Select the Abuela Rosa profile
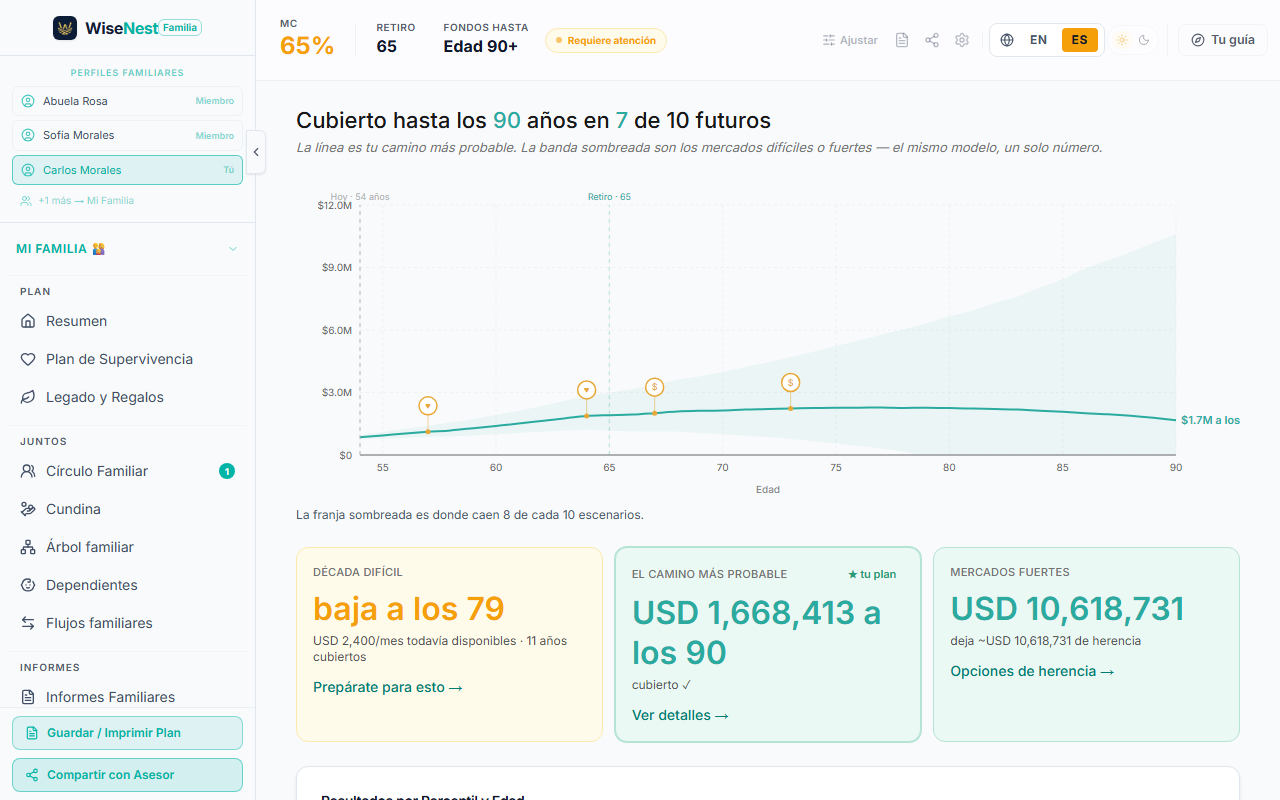Viewport: 1280px width, 800px height. coord(128,101)
